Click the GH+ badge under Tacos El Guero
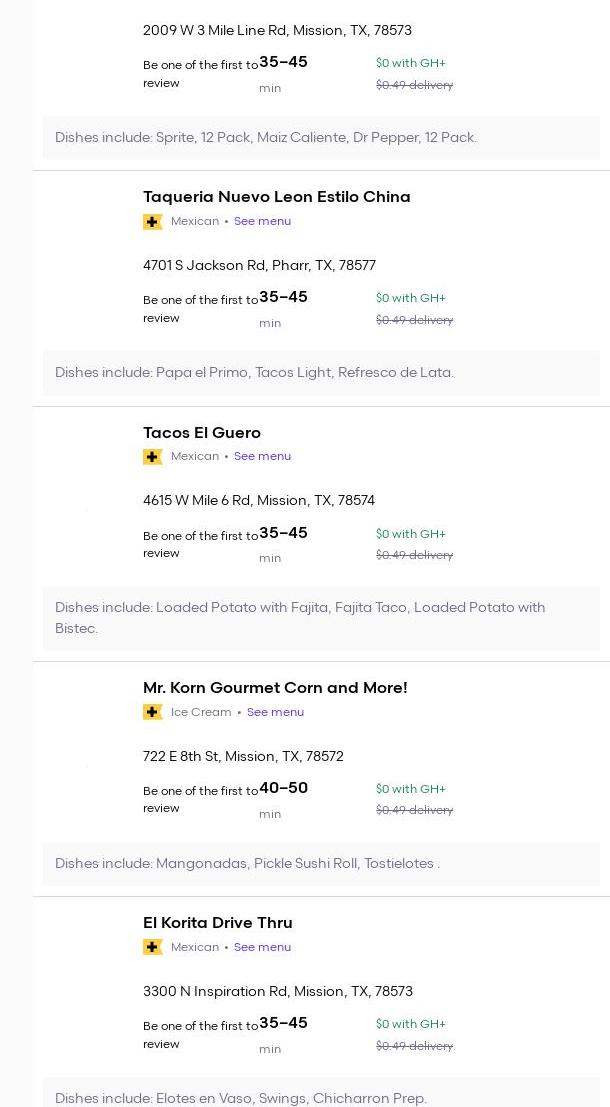Viewport: 610px width, 1107px height. pyautogui.click(x=153, y=457)
